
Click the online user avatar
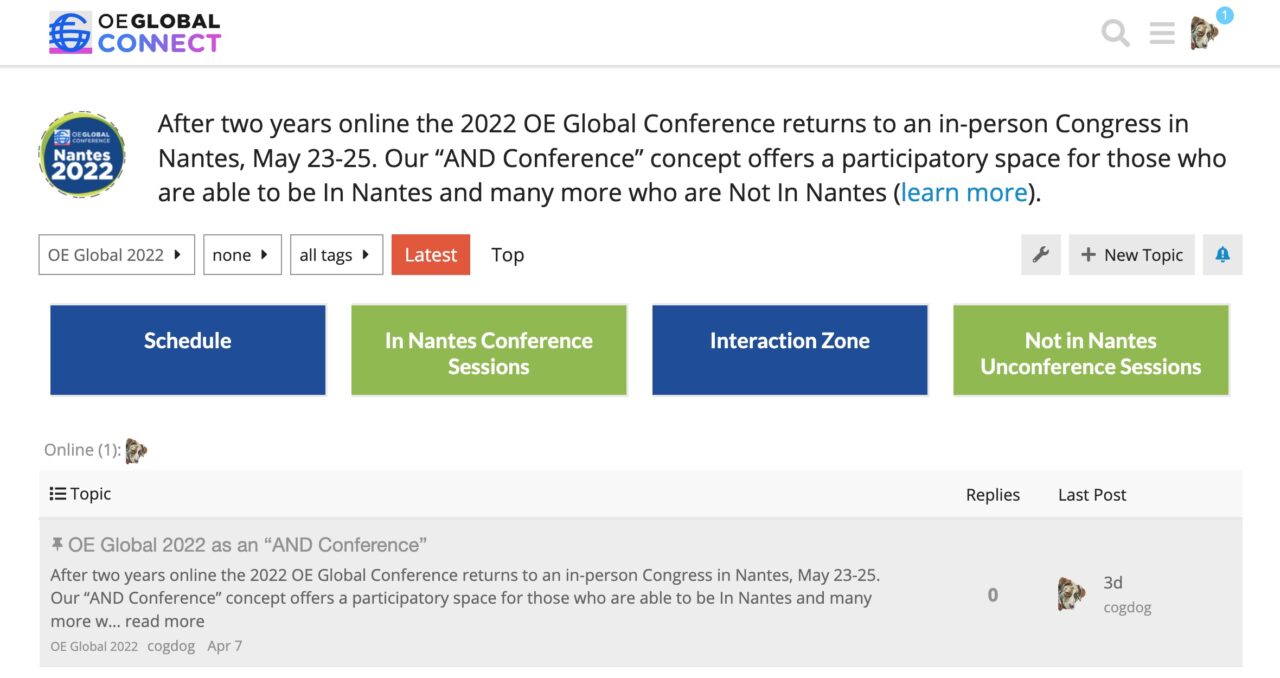pos(136,451)
